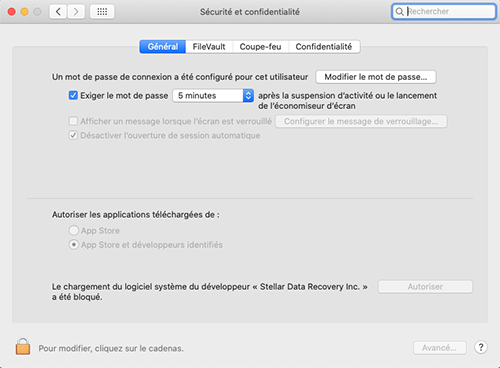This screenshot has height=368, width=500.
Task: Click the red close window button
Action: [x=11, y=12]
